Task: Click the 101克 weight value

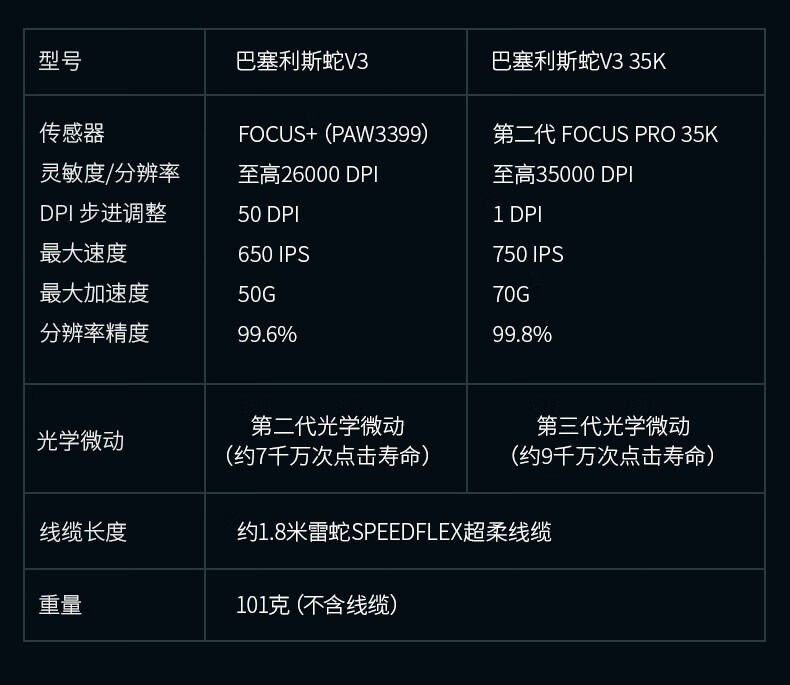Action: pyautogui.click(x=263, y=604)
